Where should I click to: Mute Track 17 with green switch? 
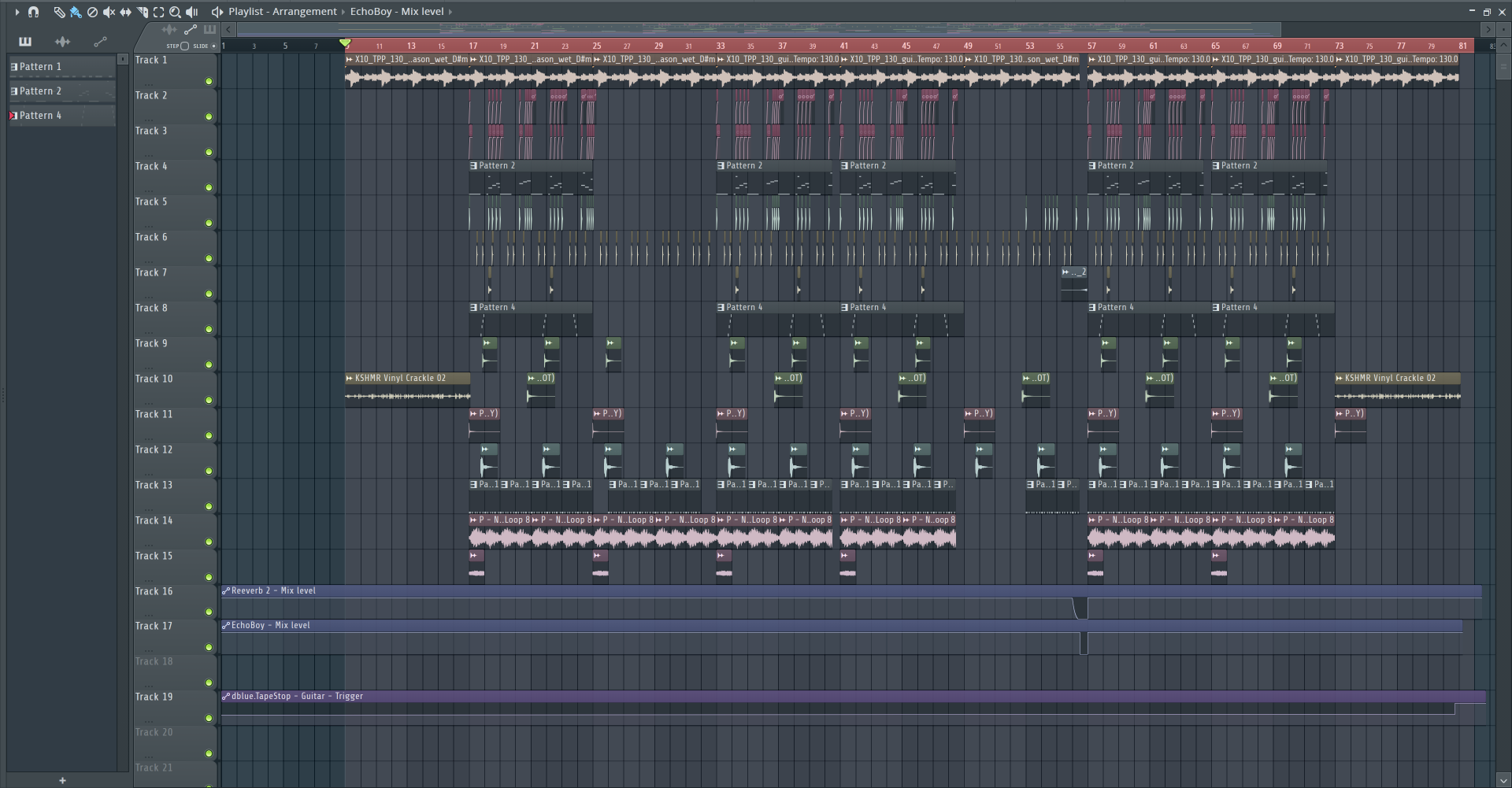pos(209,647)
